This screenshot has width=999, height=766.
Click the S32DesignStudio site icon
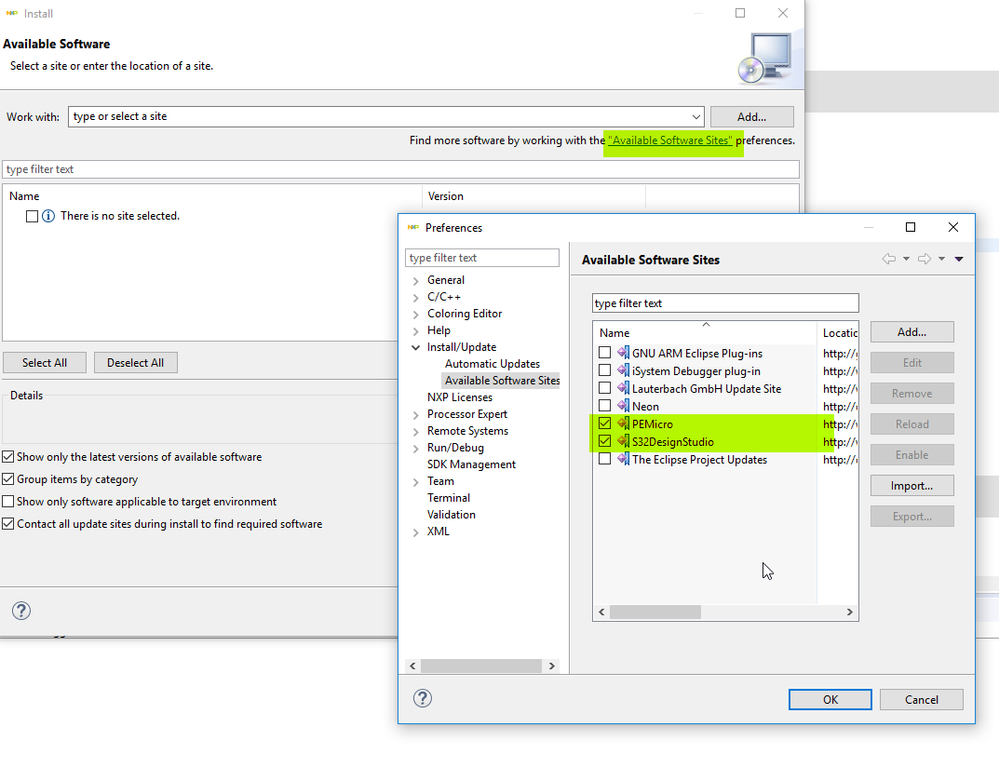point(623,441)
